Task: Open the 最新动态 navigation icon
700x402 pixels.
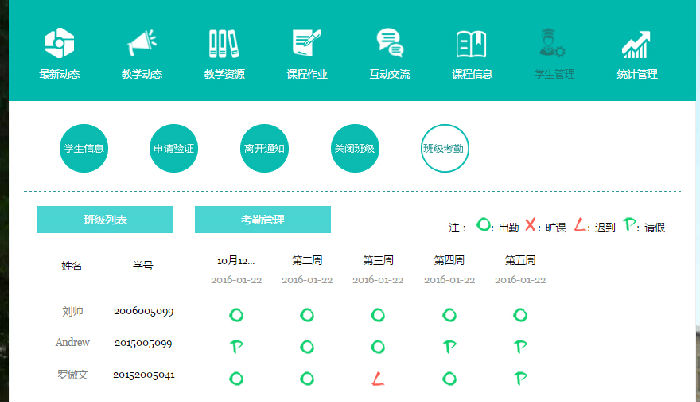Action: tap(60, 44)
